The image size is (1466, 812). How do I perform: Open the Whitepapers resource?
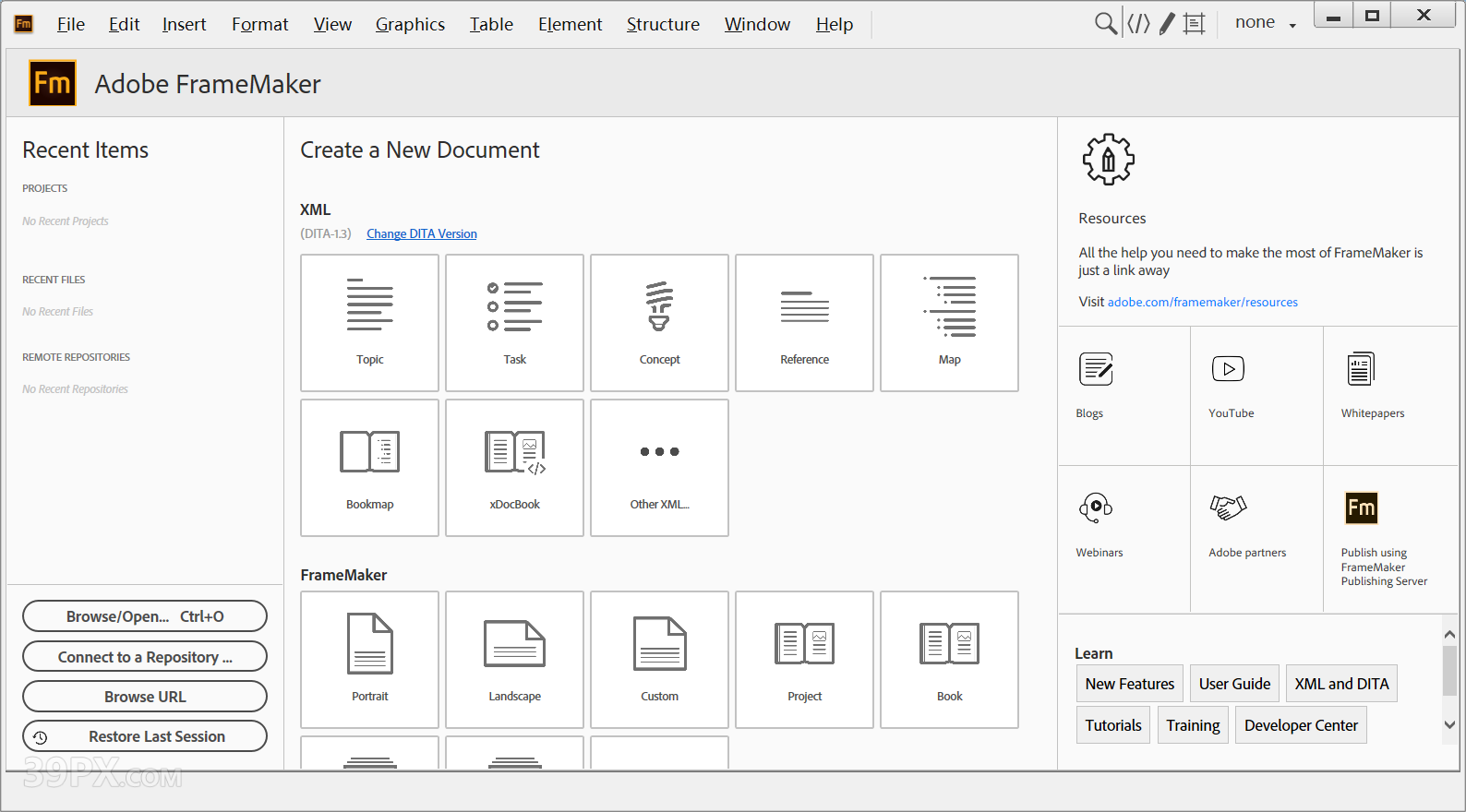click(1390, 396)
